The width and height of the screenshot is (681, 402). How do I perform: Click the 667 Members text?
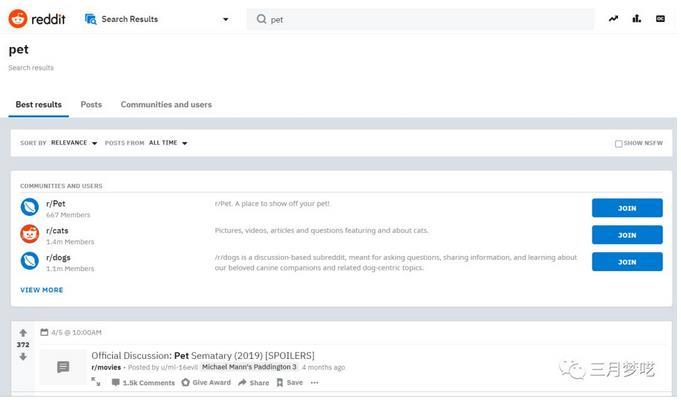[68, 215]
